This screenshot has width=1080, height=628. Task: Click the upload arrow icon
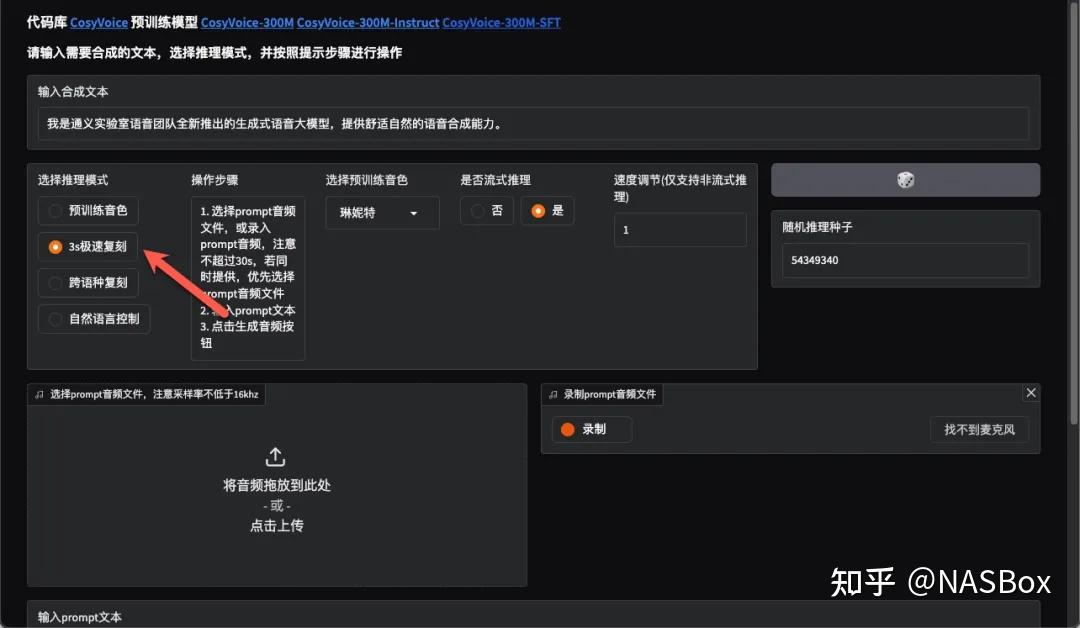coord(276,457)
